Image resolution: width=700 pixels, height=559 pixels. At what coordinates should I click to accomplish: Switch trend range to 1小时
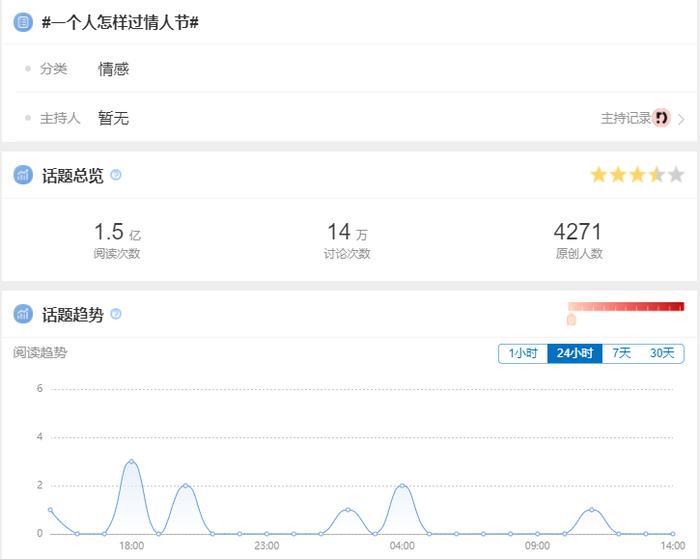(x=523, y=353)
